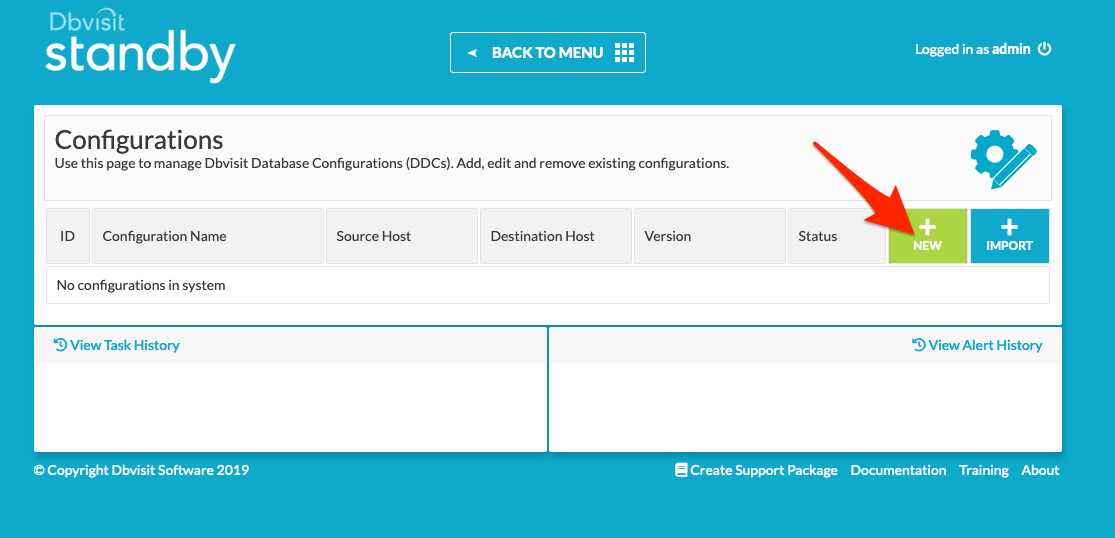Click the 'No configurations in system' row
The image size is (1115, 538).
tap(548, 285)
